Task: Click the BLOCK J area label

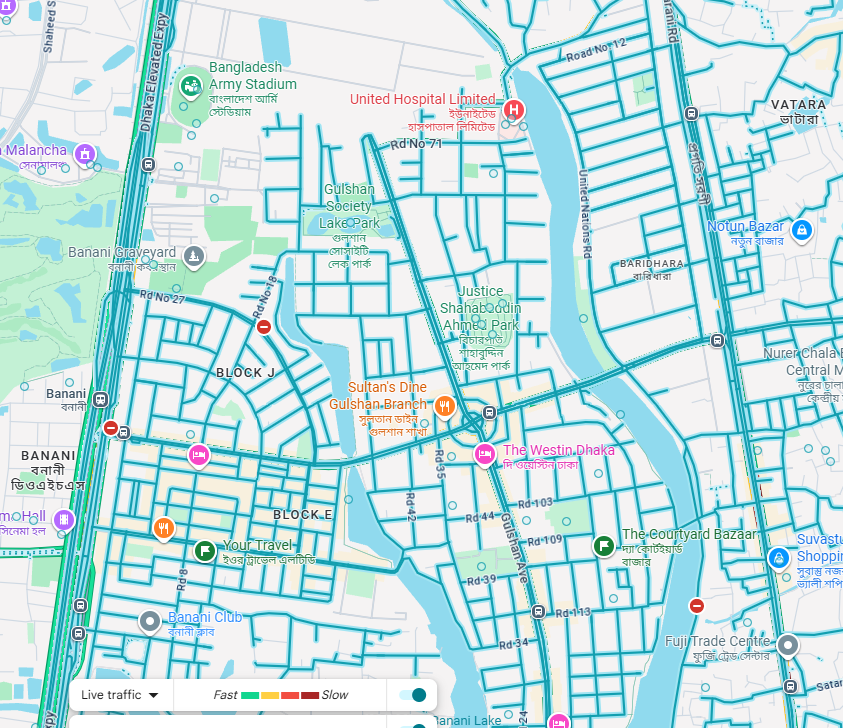Action: (245, 373)
